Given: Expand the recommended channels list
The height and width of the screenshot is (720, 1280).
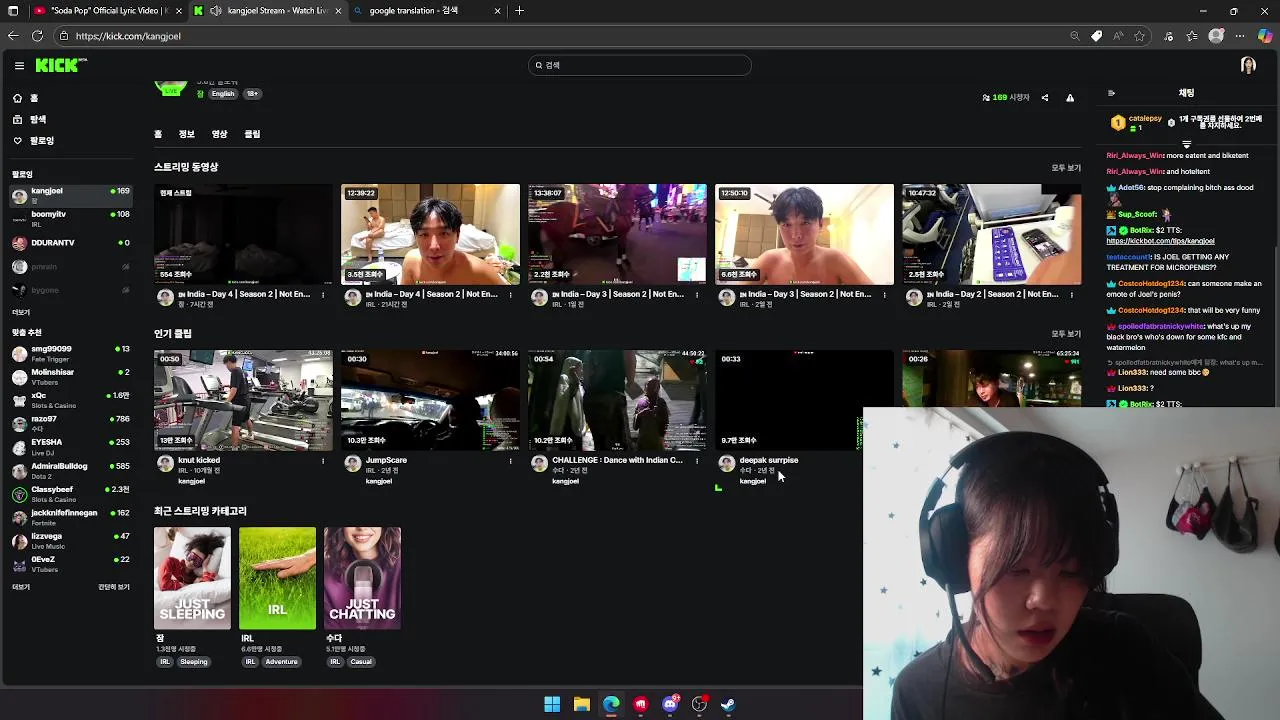Looking at the screenshot, I should click(x=21, y=587).
